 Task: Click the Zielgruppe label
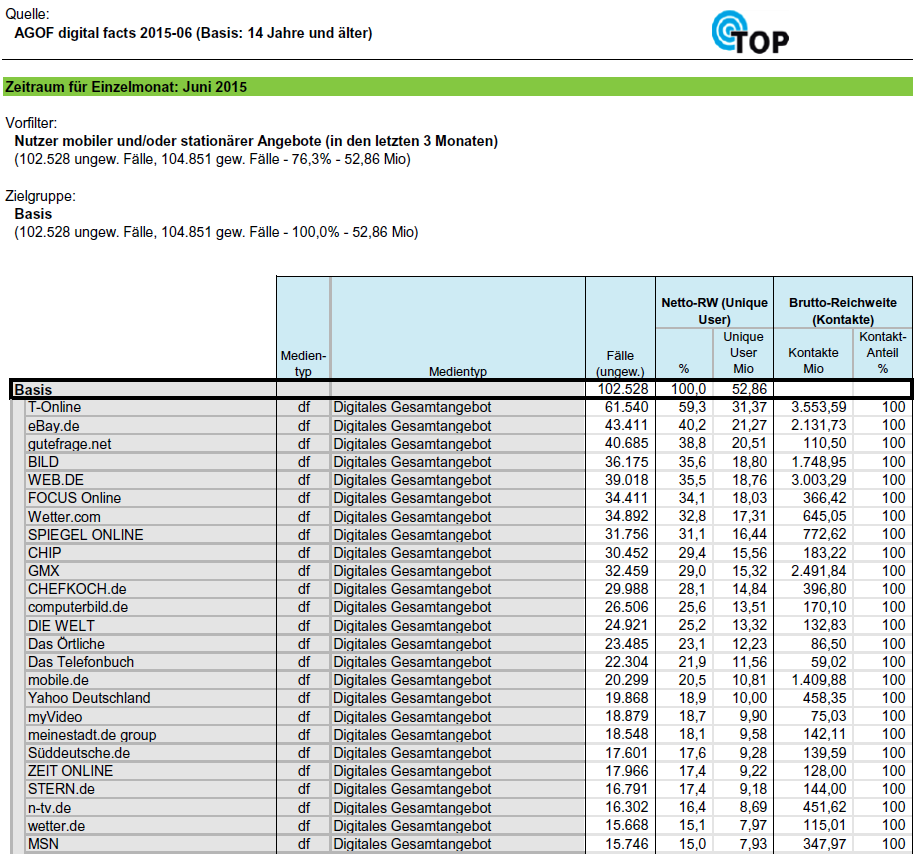40,197
